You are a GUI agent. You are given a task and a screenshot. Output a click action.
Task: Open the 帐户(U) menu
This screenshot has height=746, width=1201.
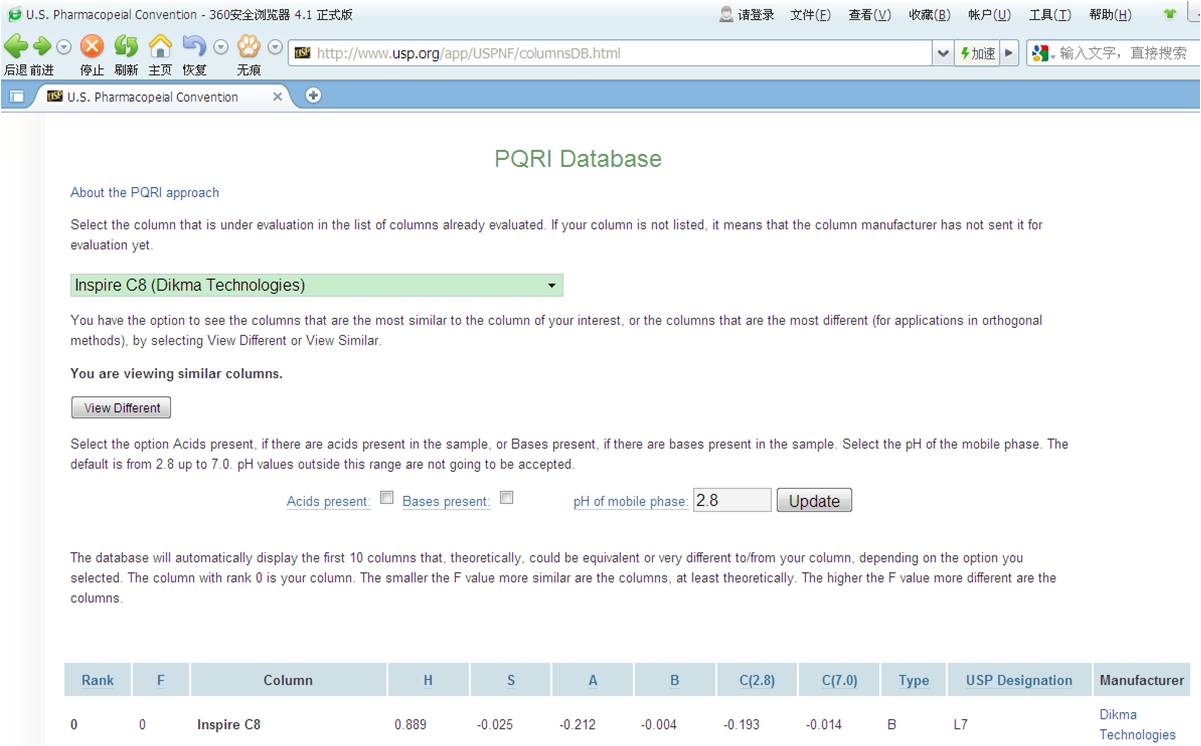click(x=989, y=14)
